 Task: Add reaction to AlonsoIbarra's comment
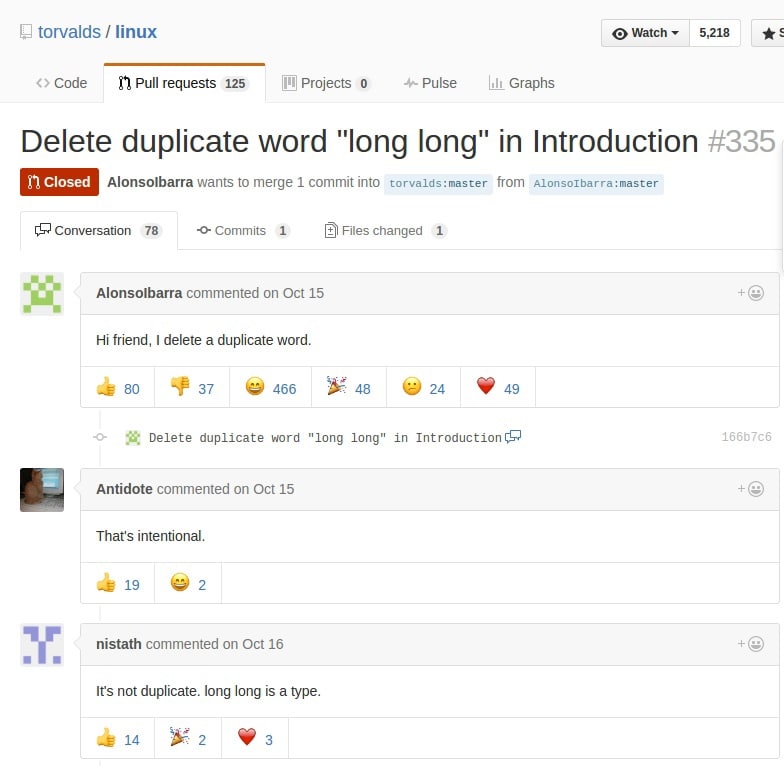click(x=750, y=293)
